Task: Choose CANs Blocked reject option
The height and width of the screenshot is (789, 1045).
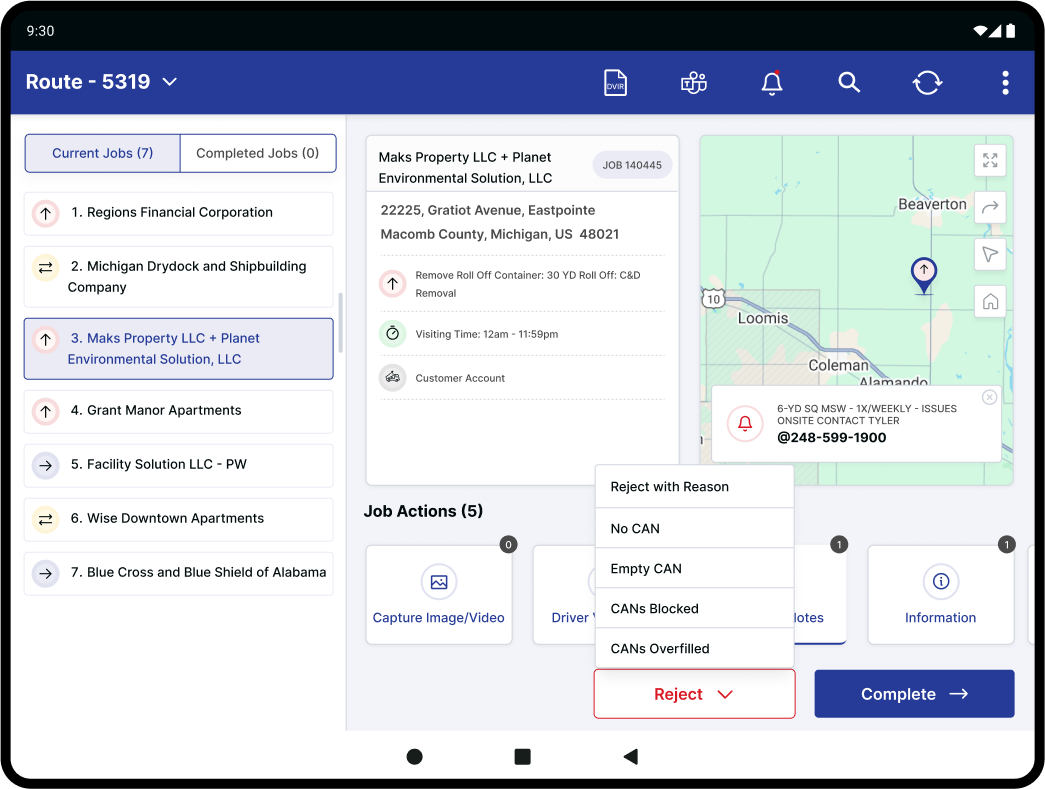Action: pyautogui.click(x=694, y=608)
